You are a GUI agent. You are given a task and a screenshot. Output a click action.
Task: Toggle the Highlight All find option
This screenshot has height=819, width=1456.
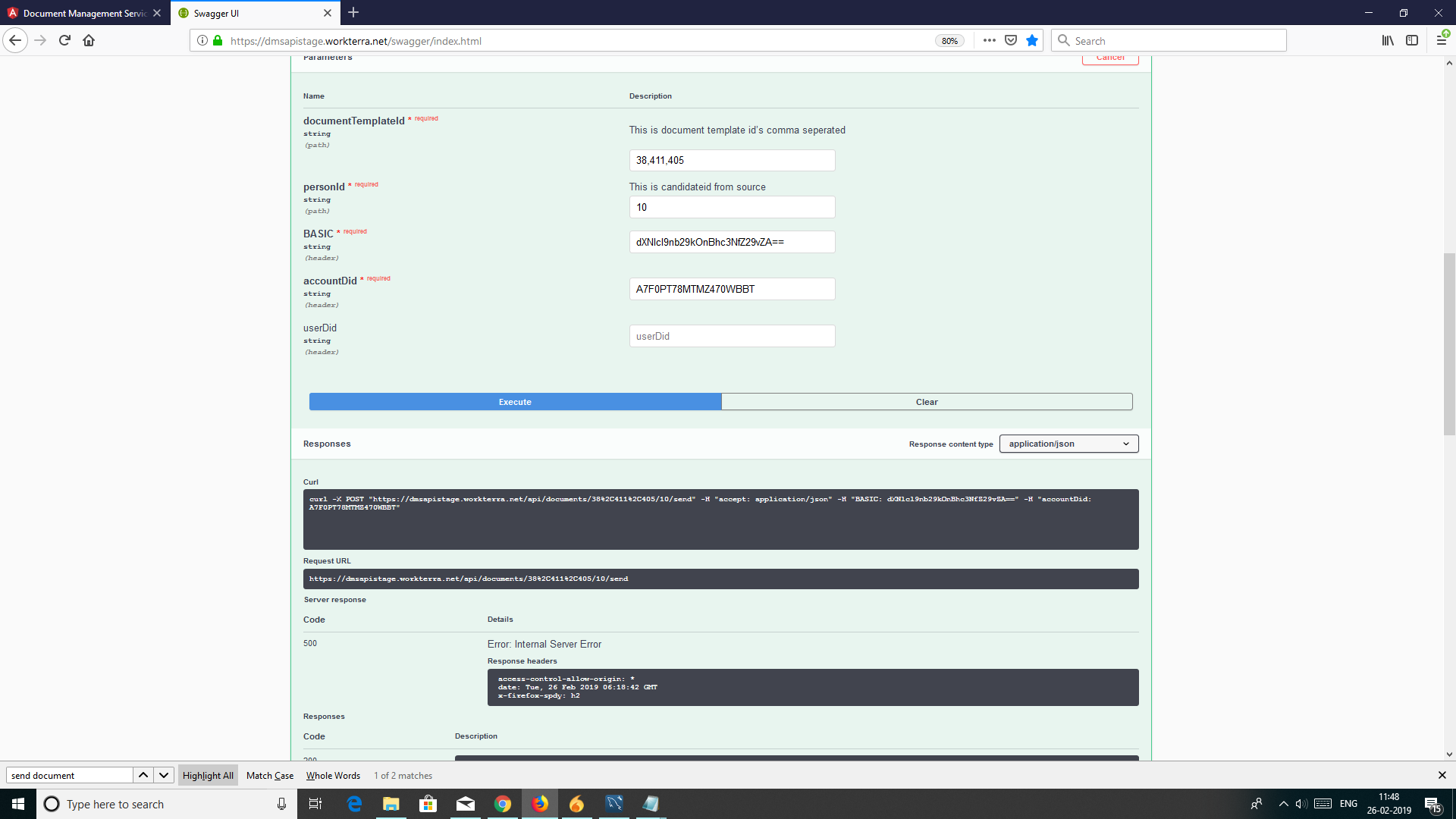pos(208,775)
